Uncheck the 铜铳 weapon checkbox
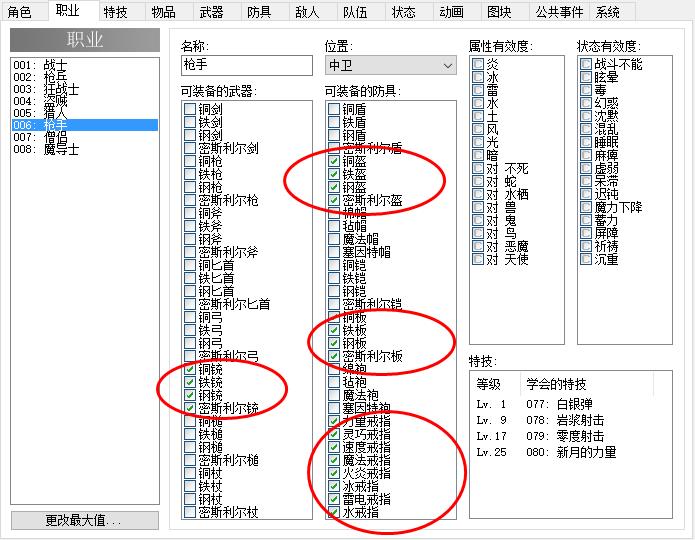 coord(190,369)
